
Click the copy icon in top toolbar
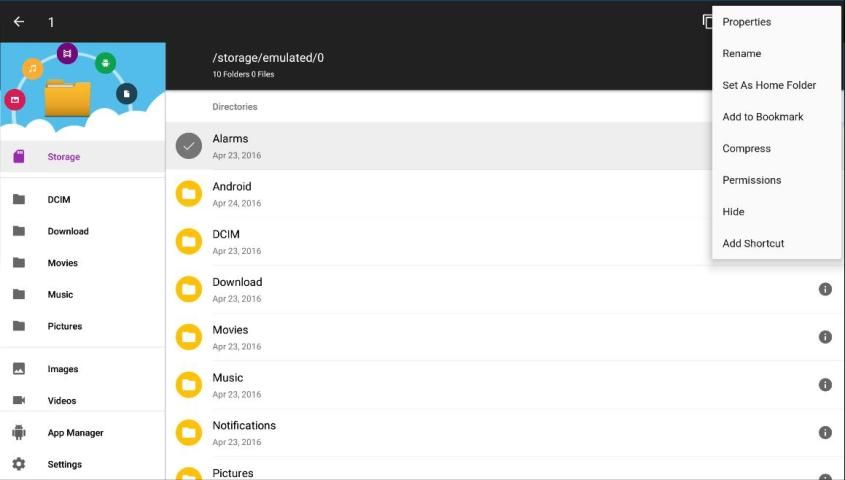click(x=706, y=21)
